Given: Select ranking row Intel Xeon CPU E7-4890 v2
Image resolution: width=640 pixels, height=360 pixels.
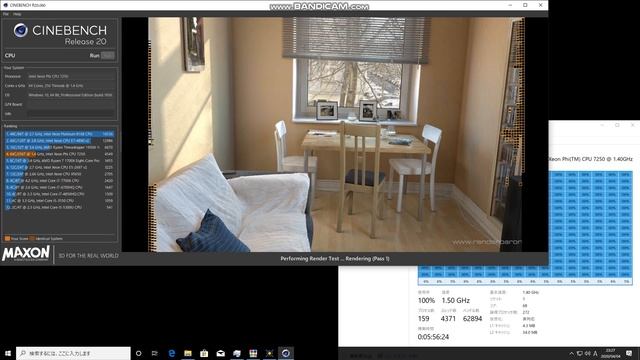Looking at the screenshot, I should (x=60, y=141).
